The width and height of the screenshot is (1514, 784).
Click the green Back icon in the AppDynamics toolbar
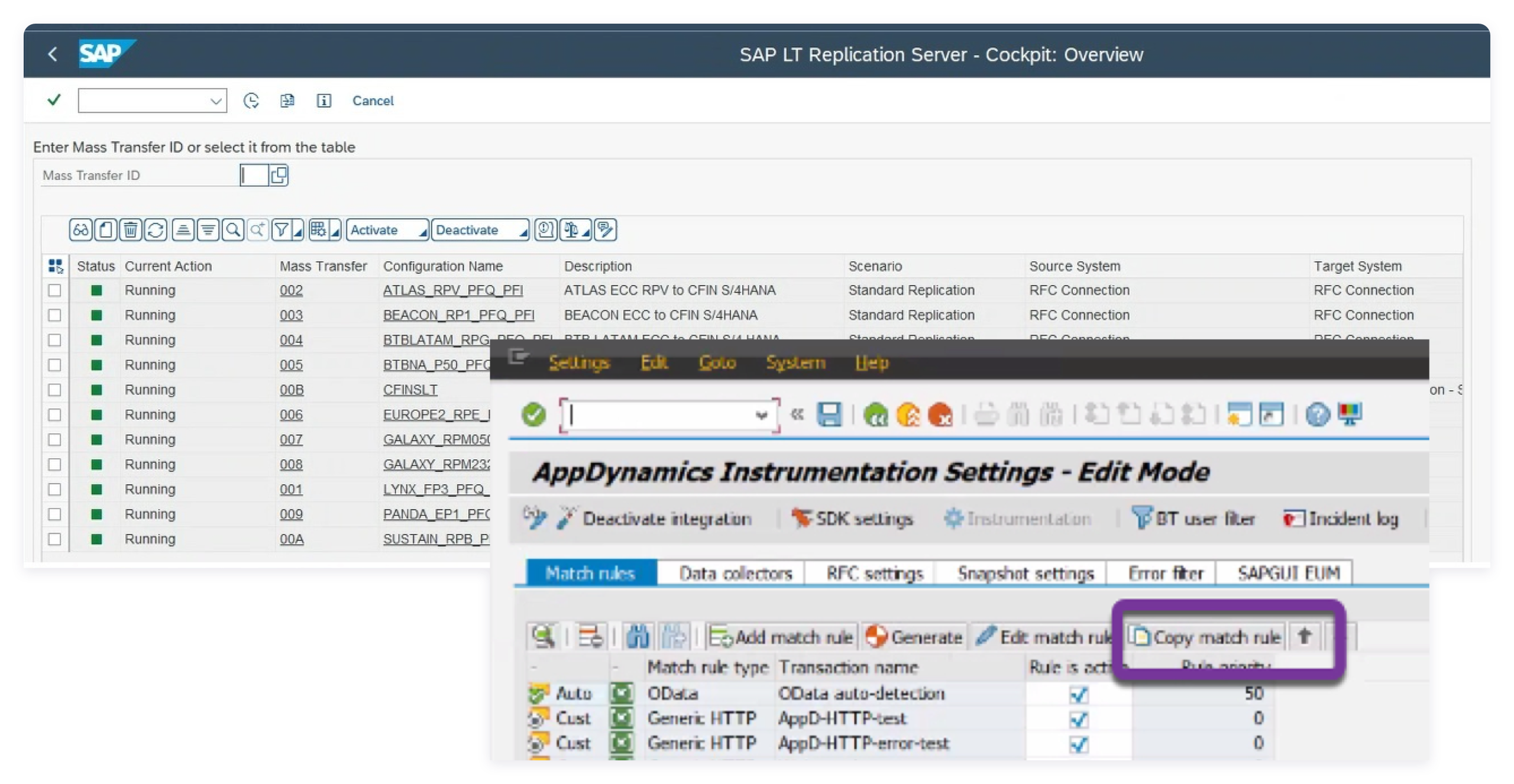(x=875, y=414)
